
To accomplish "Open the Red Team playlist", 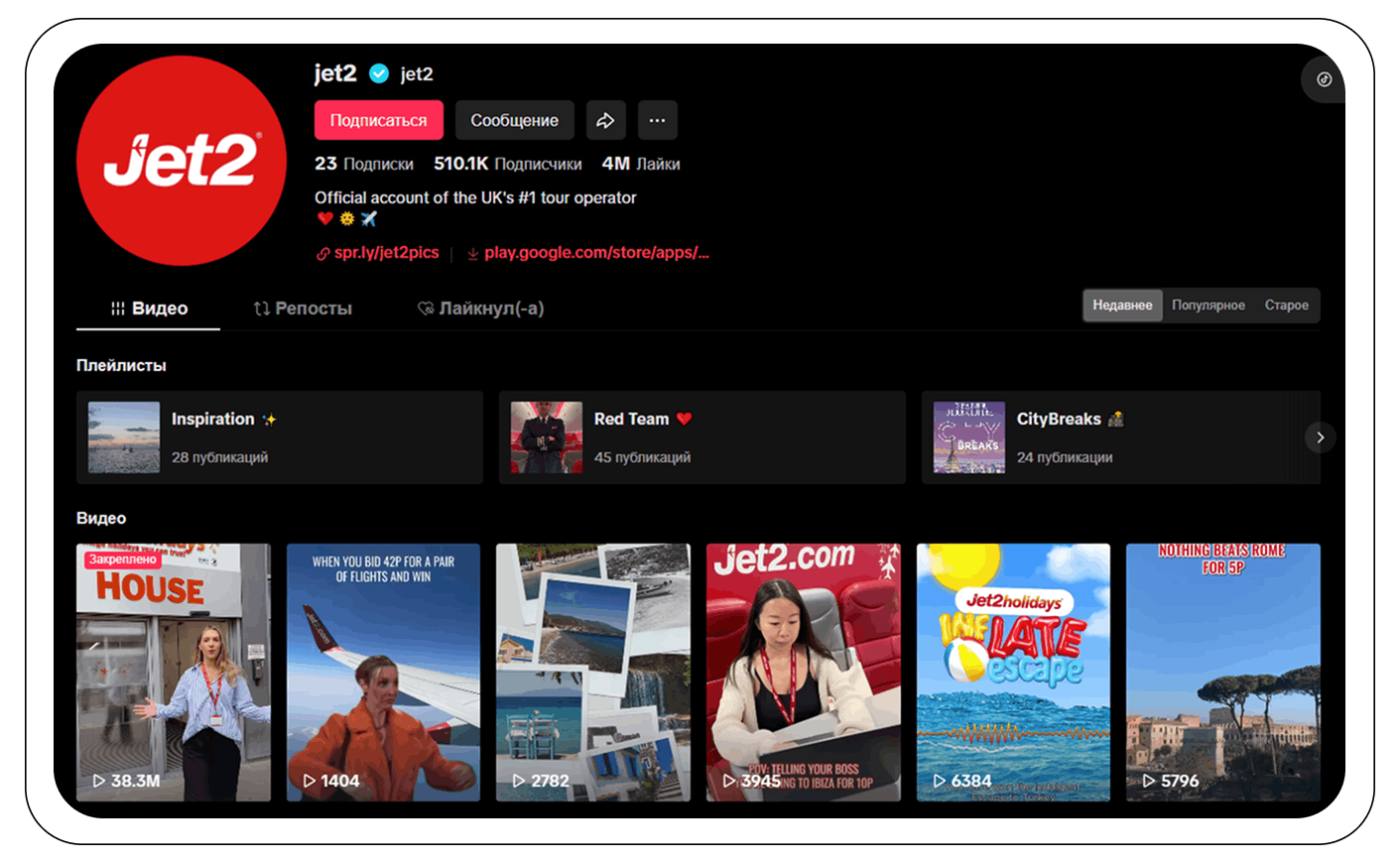I will tap(701, 437).
